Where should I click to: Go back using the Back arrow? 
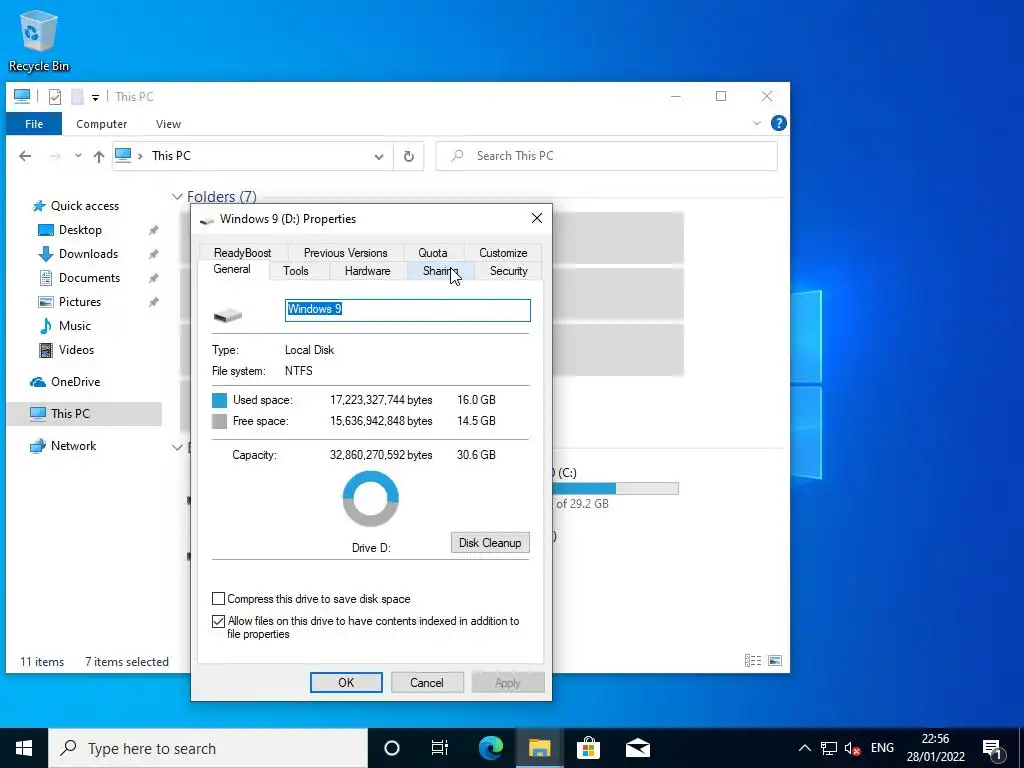pos(25,156)
